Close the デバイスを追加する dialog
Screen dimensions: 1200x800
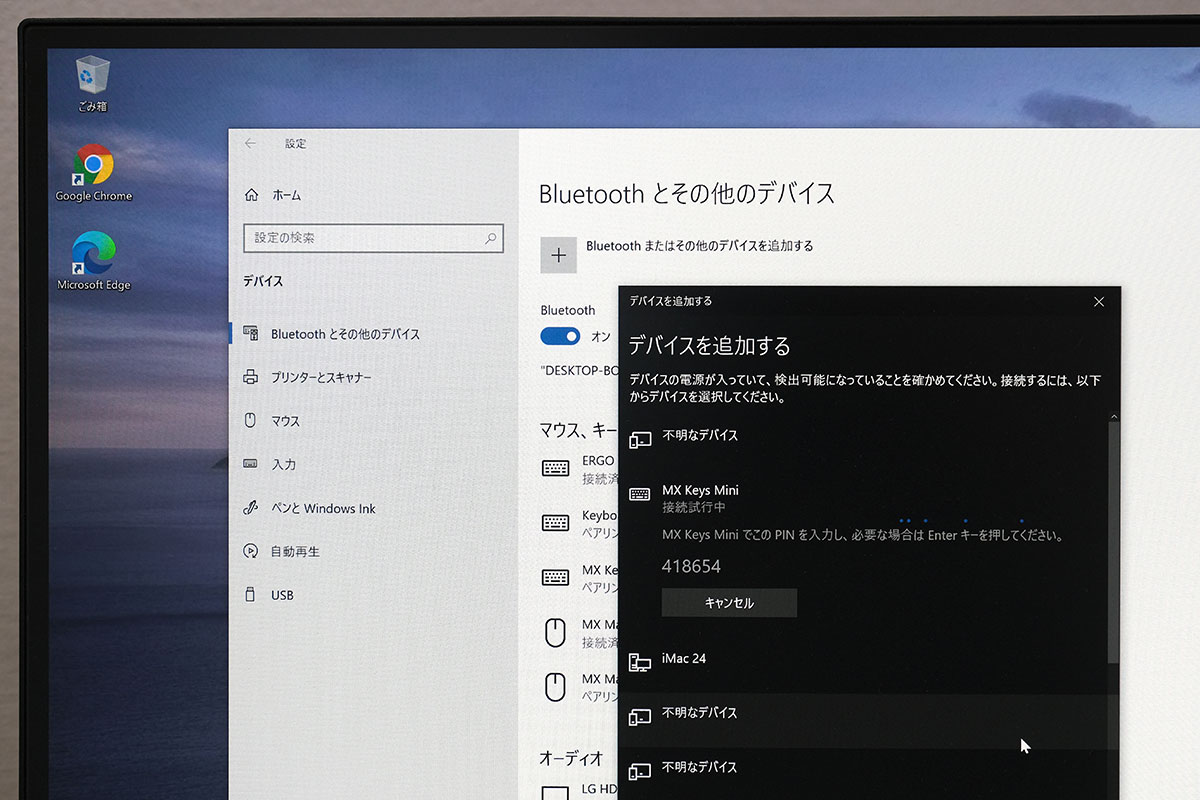[x=1099, y=301]
